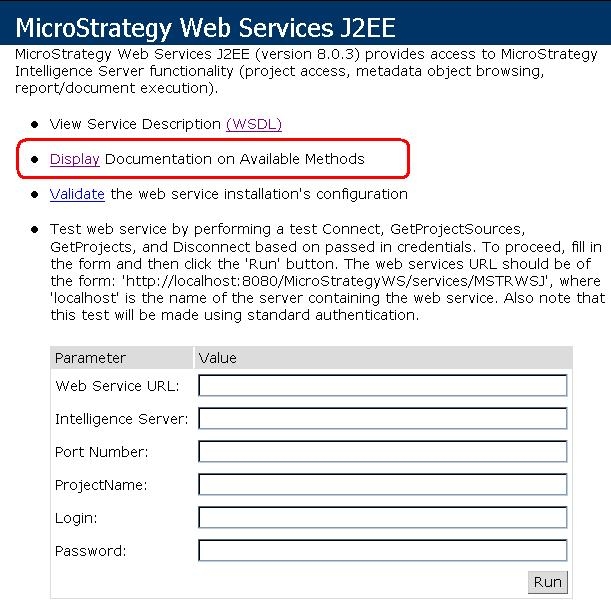Click the 'Password:' label

[90, 551]
